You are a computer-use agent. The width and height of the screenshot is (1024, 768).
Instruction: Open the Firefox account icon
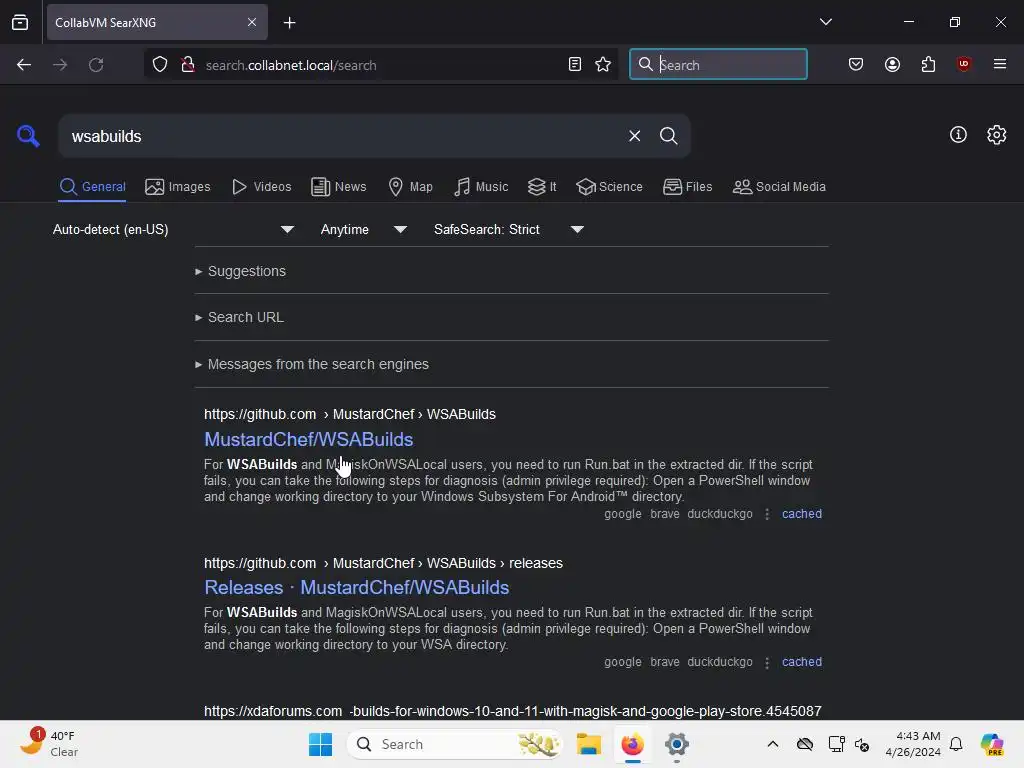click(892, 65)
